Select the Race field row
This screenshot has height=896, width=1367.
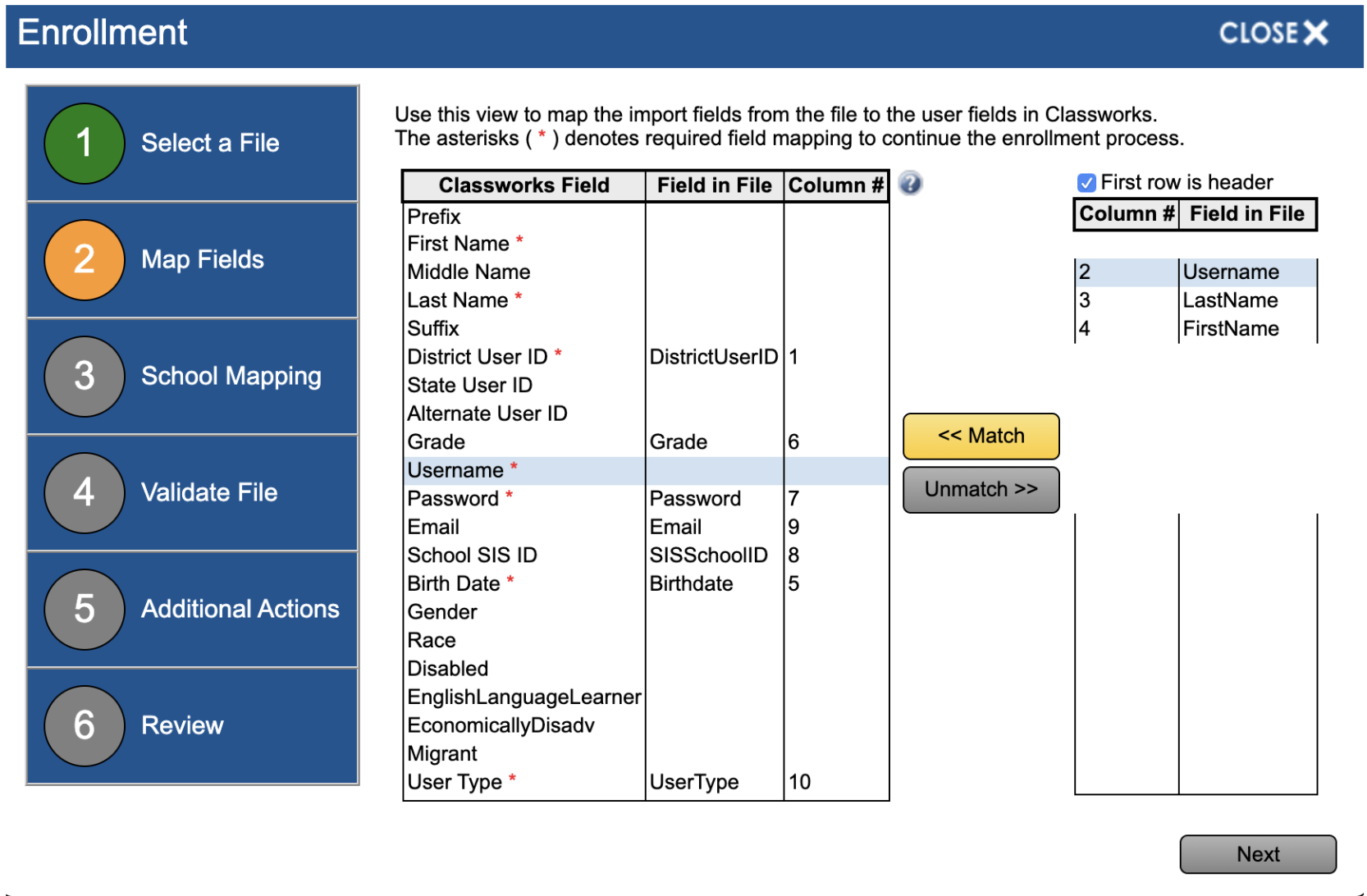pyautogui.click(x=646, y=640)
